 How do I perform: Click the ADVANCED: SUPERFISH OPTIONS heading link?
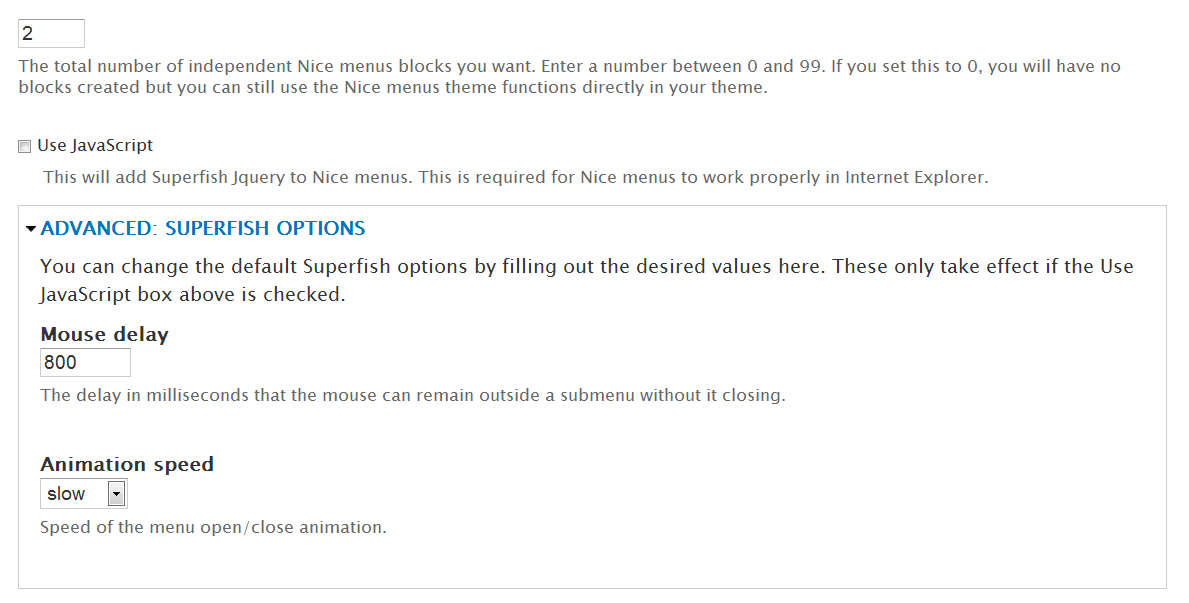point(203,229)
